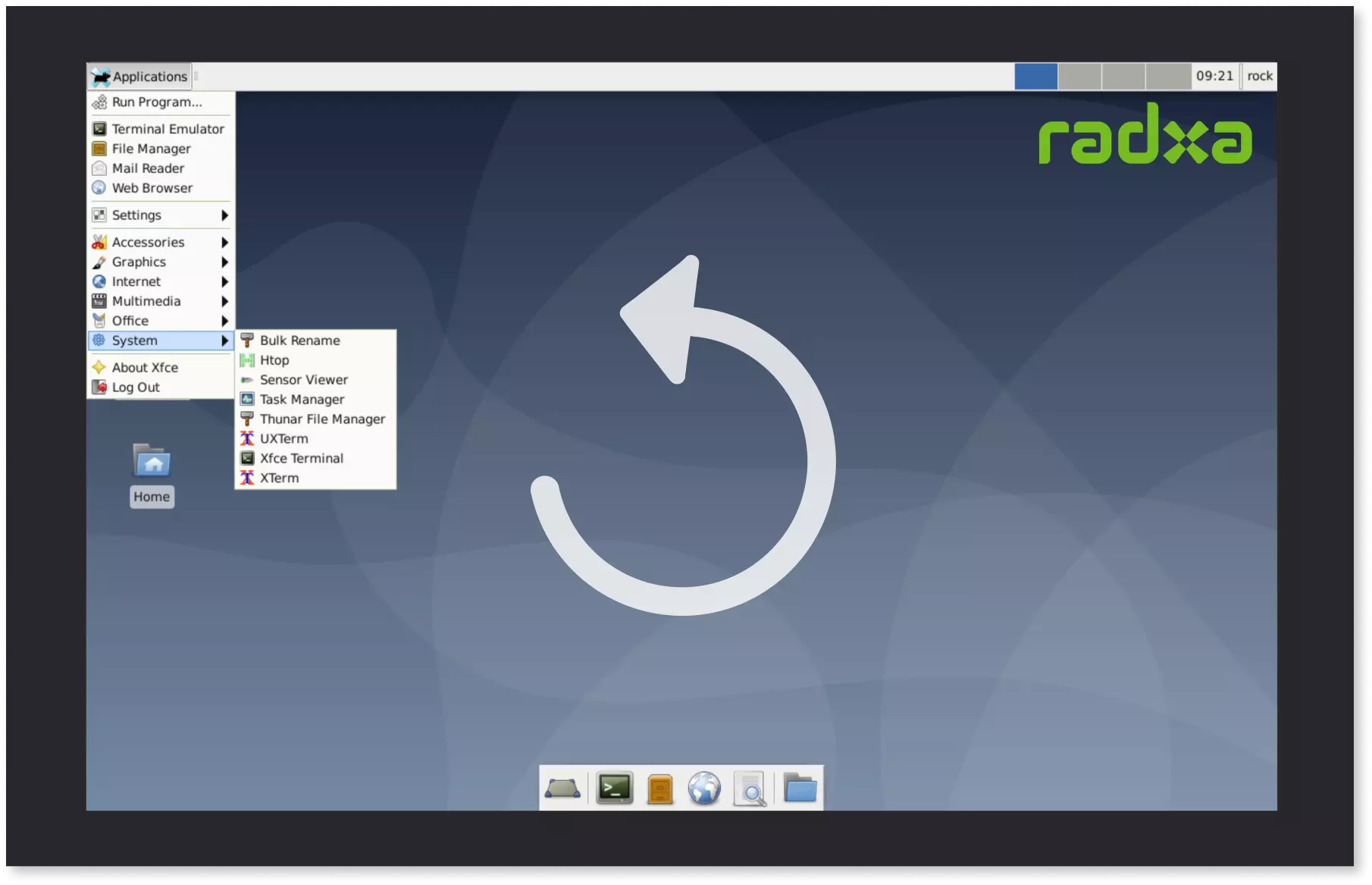Switch to the first blue workspace
This screenshot has height=885, width=1372.
coord(1036,77)
